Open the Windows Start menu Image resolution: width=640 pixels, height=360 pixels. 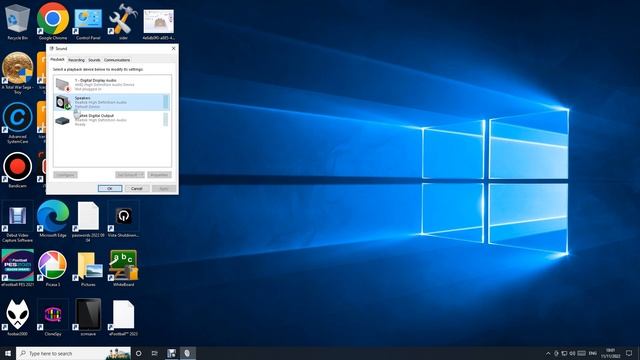(8, 353)
